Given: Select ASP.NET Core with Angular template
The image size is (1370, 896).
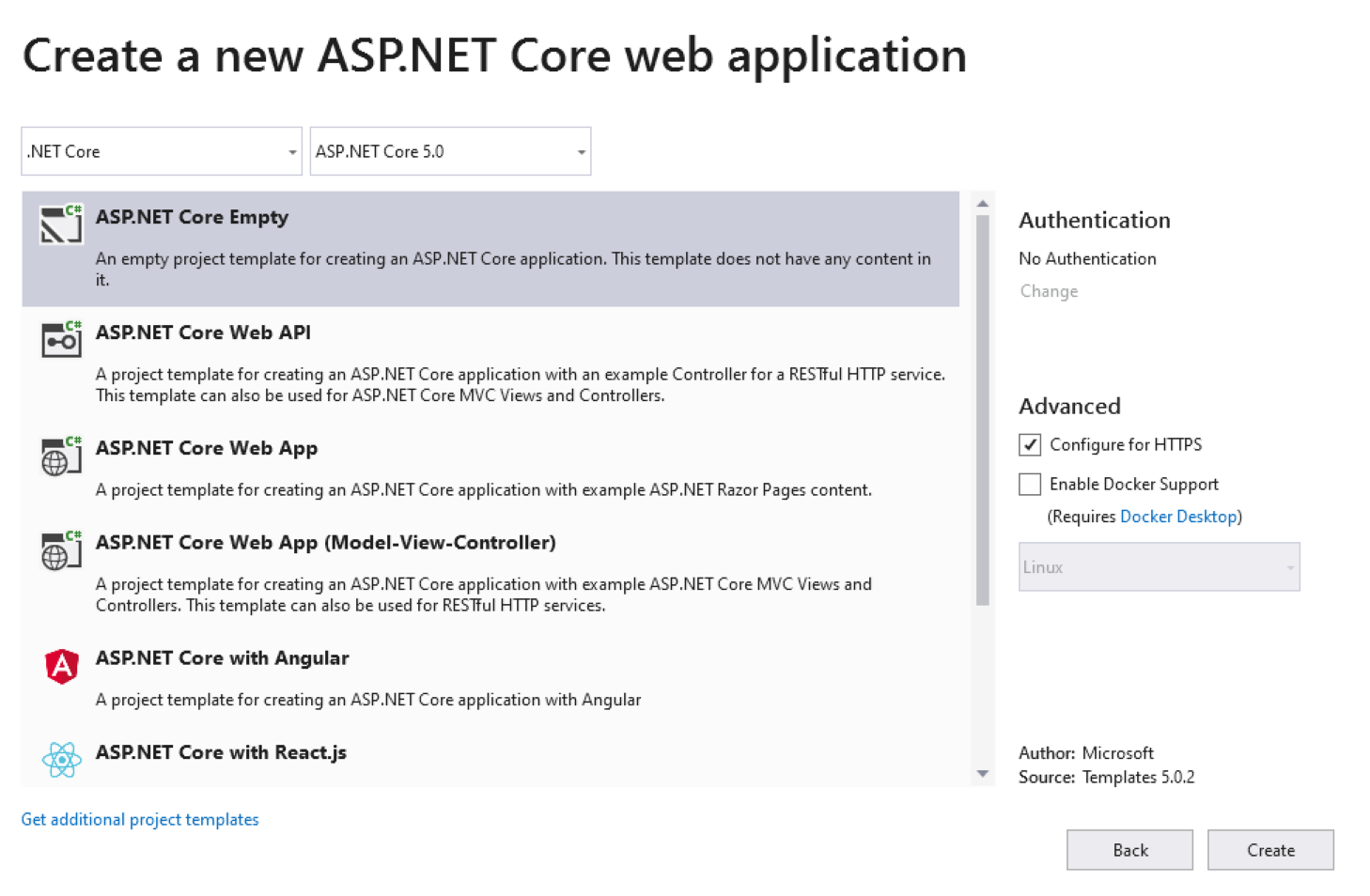Looking at the screenshot, I should click(490, 679).
